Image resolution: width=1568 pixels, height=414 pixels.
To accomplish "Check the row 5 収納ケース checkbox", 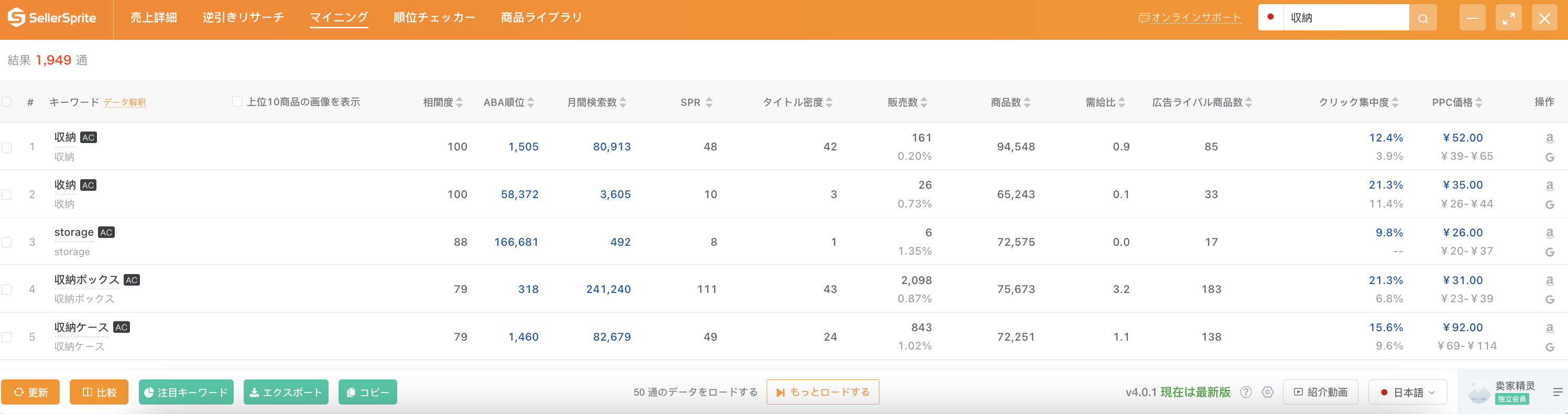I will [7, 336].
